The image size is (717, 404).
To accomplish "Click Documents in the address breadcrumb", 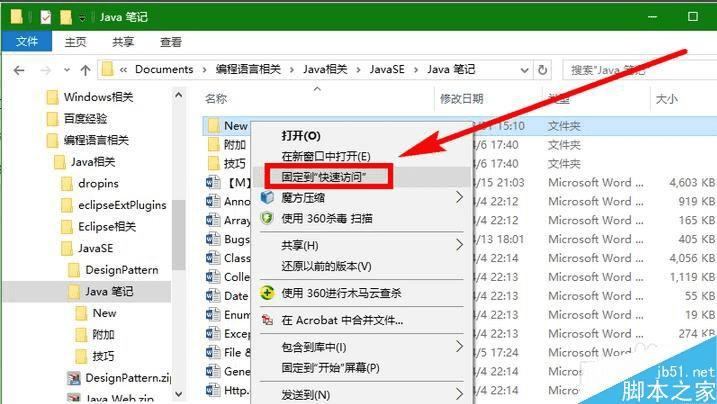I will point(164,69).
